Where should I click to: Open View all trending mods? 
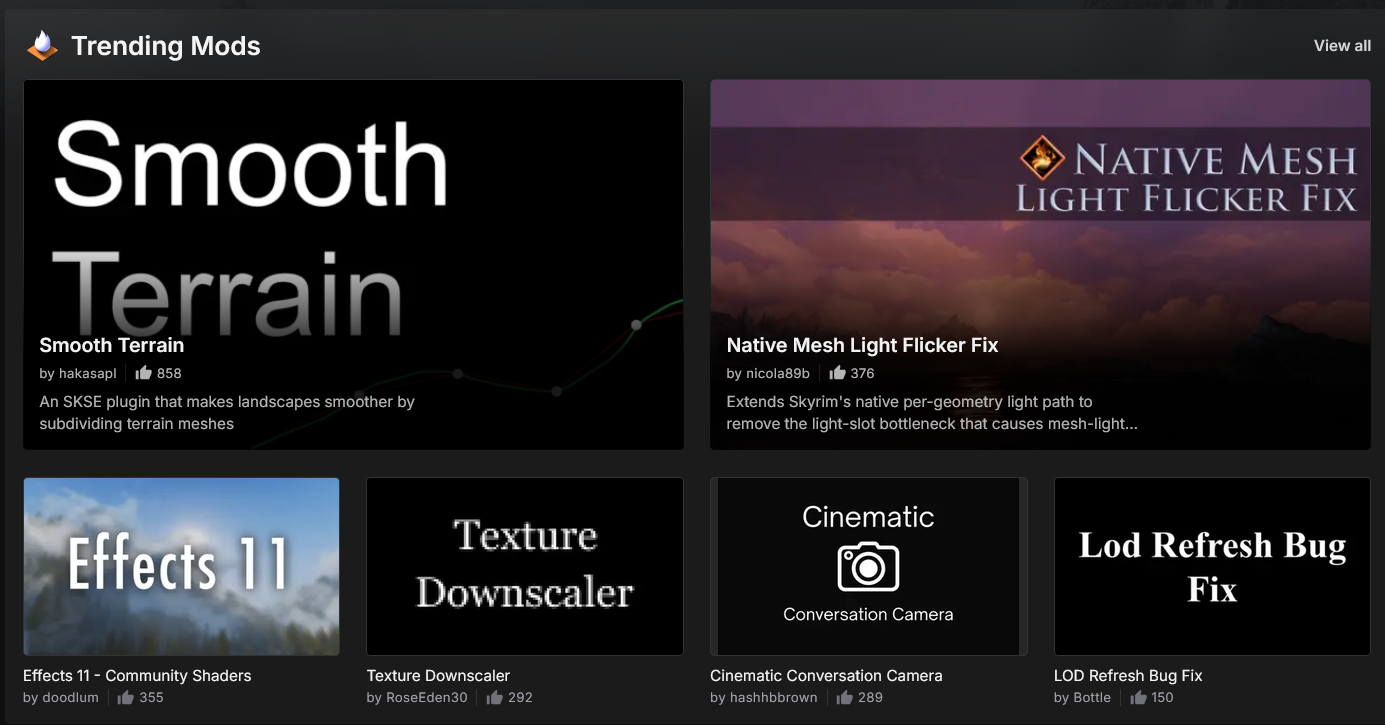click(x=1342, y=46)
